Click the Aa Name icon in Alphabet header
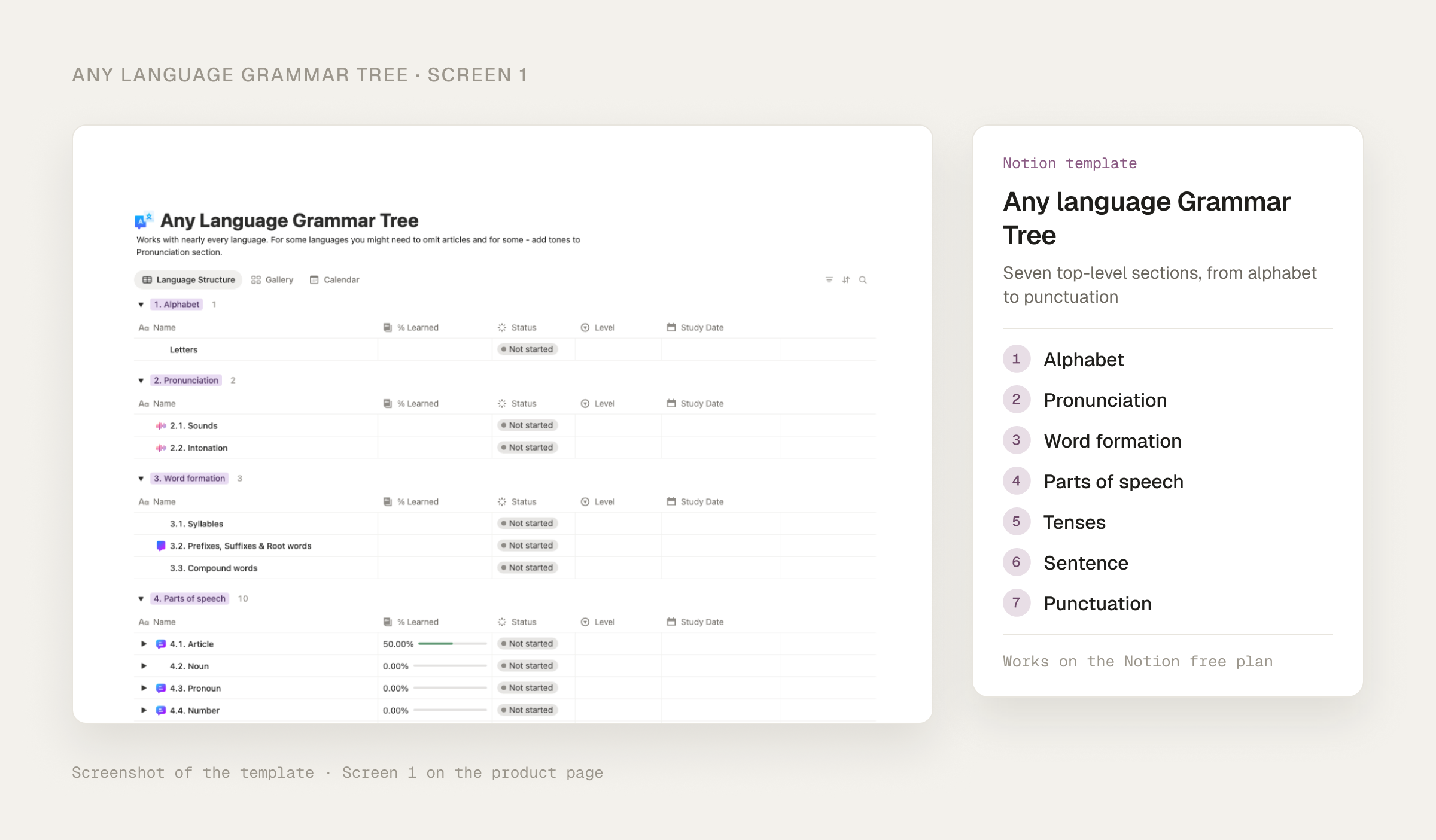This screenshot has width=1436, height=840. click(x=144, y=327)
